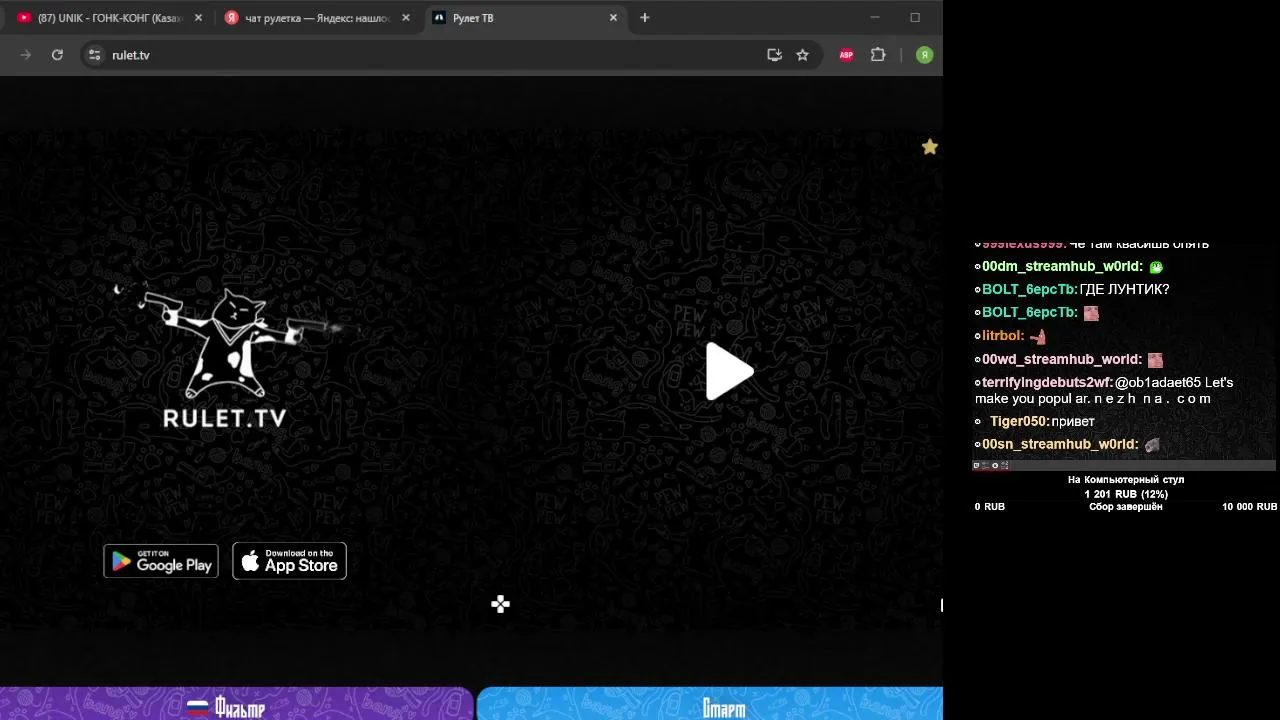
Task: Open the Google Play download badge
Action: (x=161, y=561)
